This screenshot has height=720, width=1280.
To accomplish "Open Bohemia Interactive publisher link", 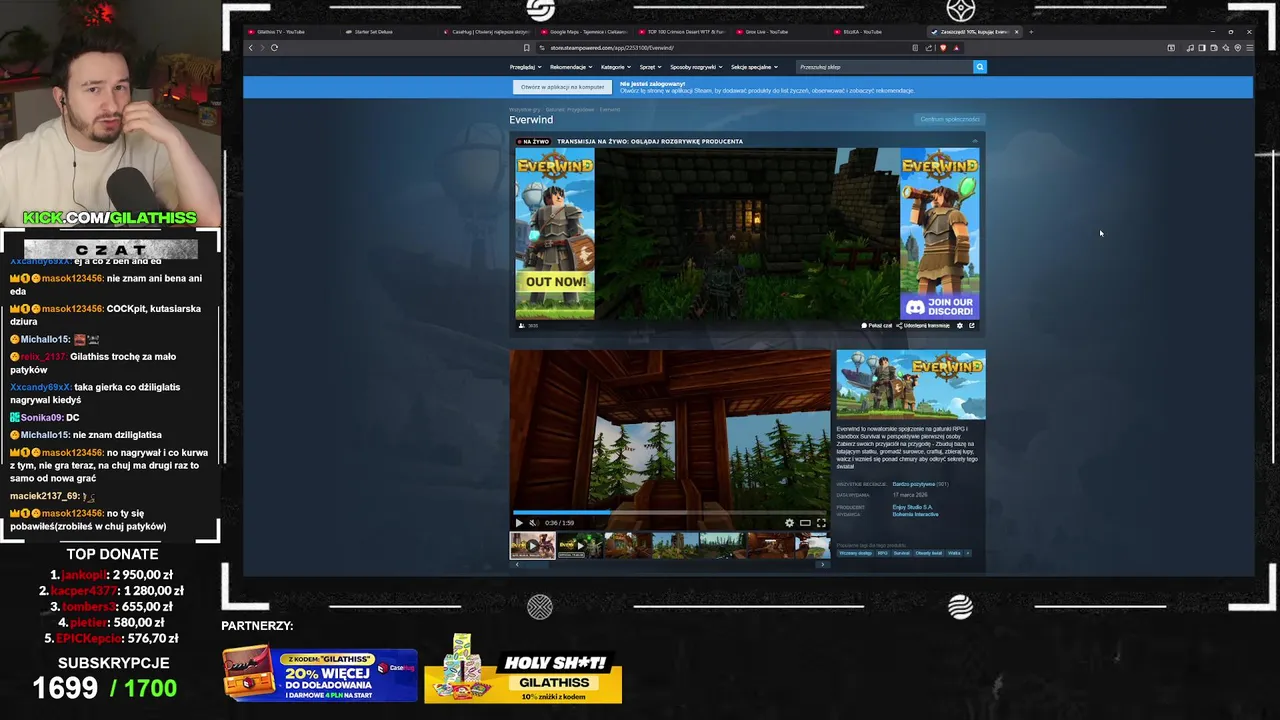I will (915, 514).
